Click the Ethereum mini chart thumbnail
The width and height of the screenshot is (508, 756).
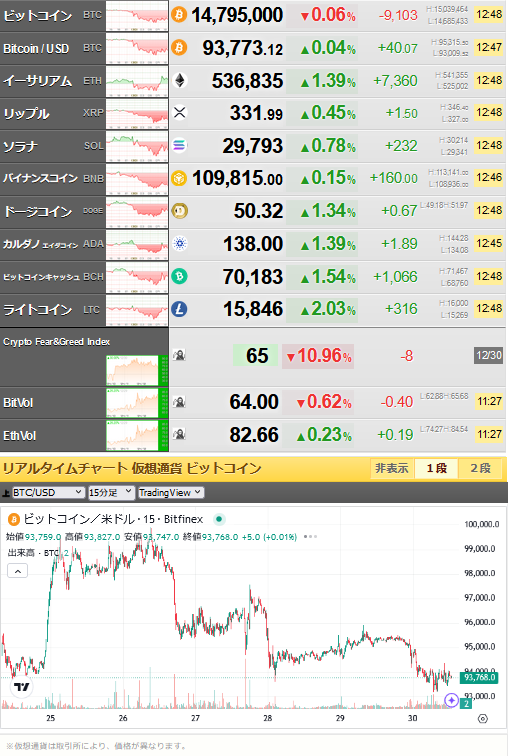pos(137,81)
